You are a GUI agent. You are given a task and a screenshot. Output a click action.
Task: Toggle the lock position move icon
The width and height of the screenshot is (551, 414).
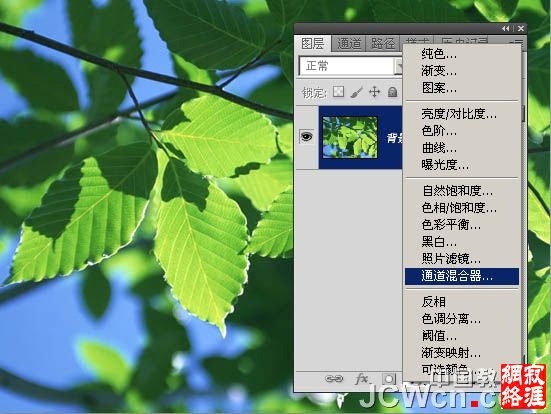(x=375, y=92)
